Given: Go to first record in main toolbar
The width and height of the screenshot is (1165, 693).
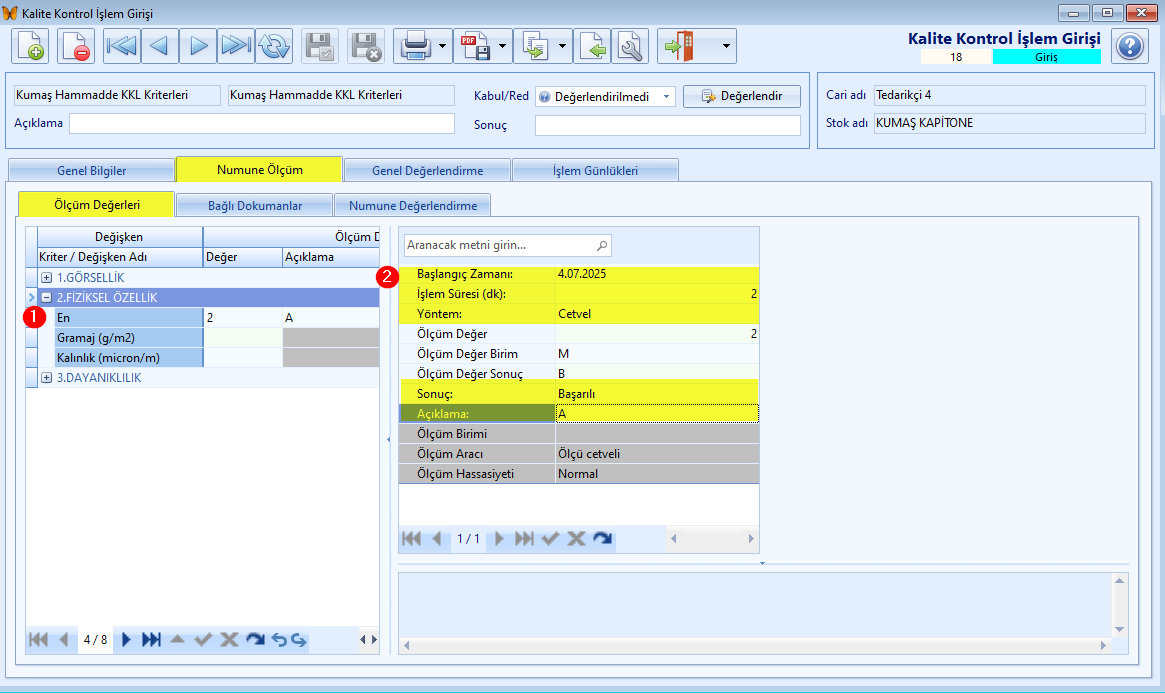Looking at the screenshot, I should click(122, 46).
